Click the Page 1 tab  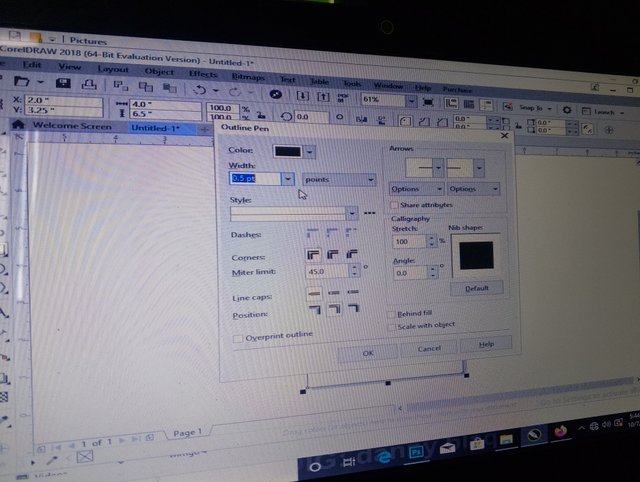tap(188, 433)
